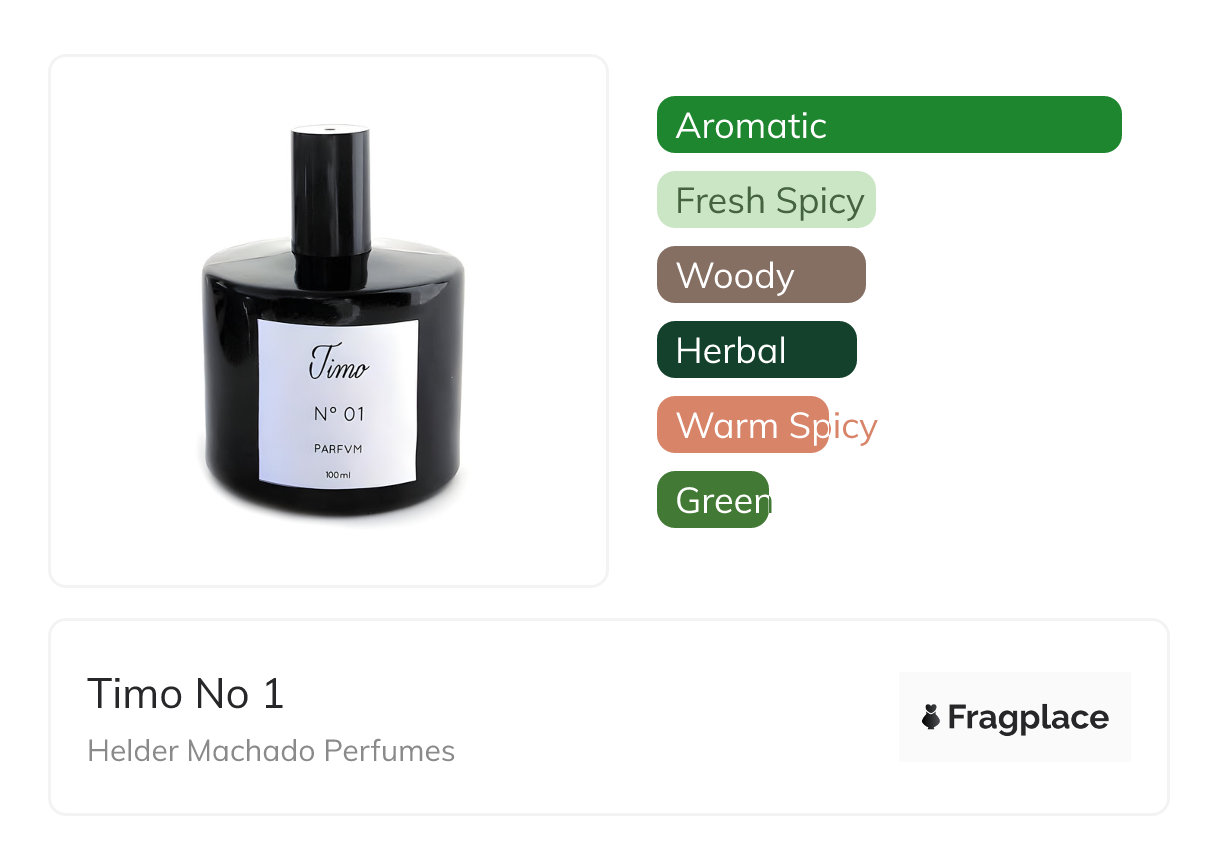This screenshot has width=1218, height=864.
Task: Open the Timo No 1 title
Action: (x=186, y=694)
